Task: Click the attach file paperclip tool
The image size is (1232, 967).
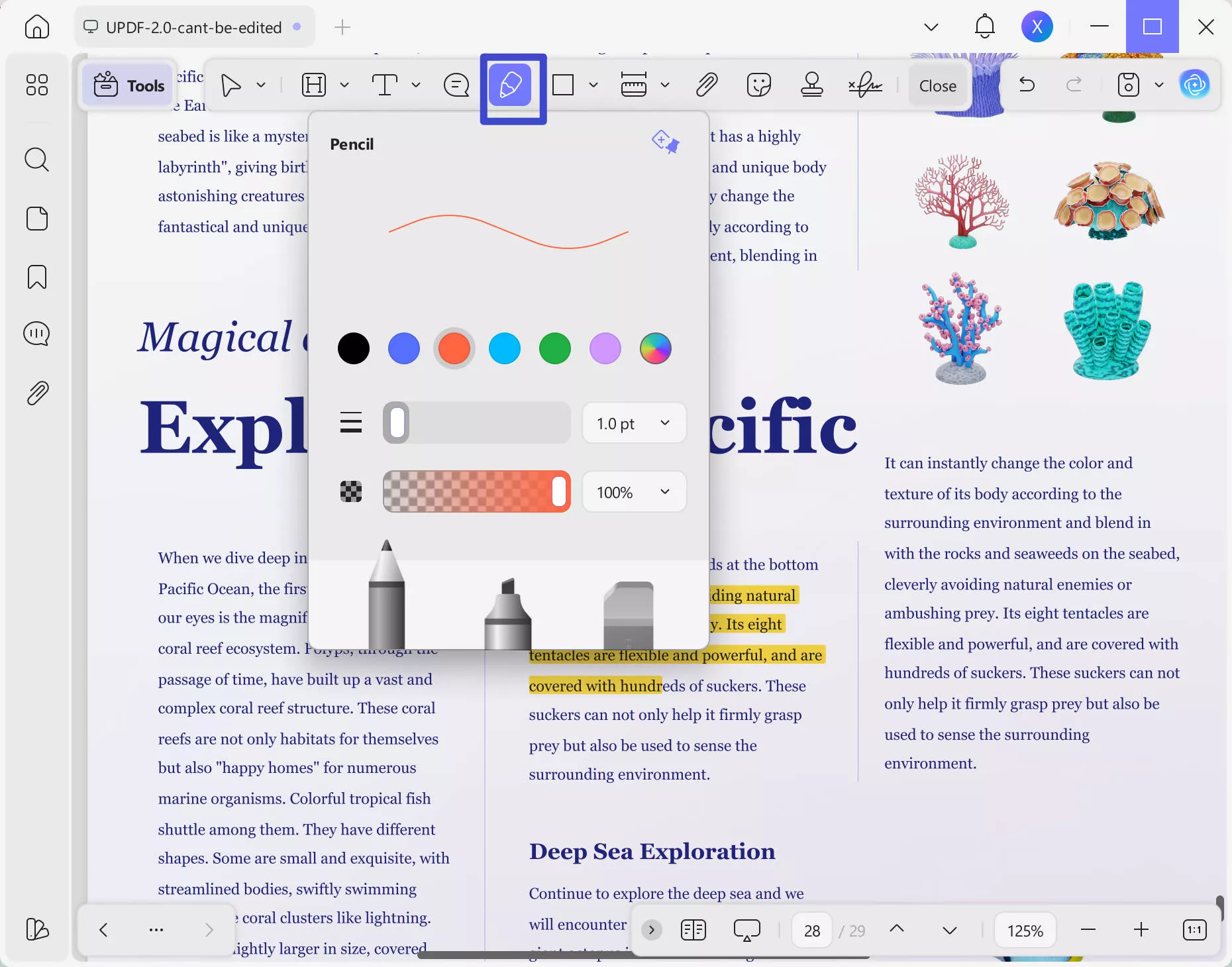Action: [707, 85]
